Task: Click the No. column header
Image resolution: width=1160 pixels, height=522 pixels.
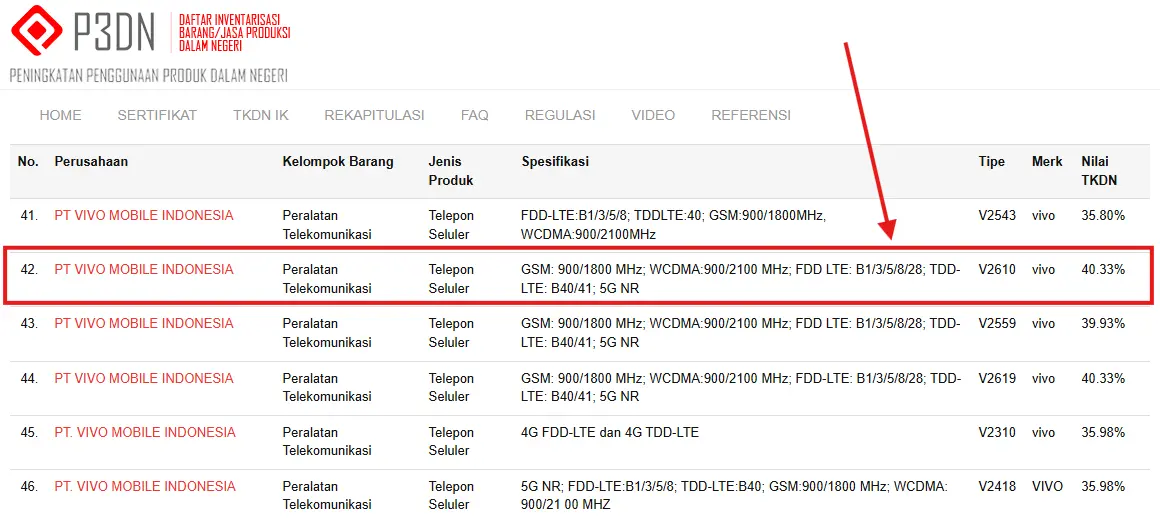Action: (x=28, y=162)
